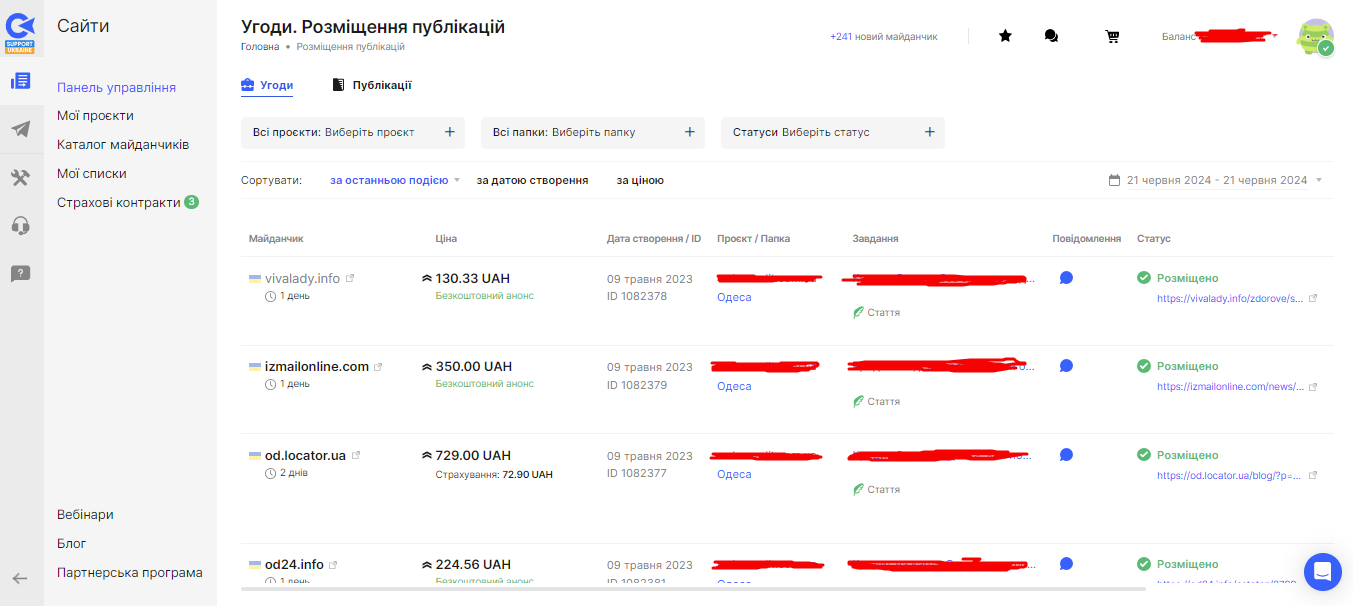
Task: Open the question mark help sidebar icon
Action: tap(21, 273)
